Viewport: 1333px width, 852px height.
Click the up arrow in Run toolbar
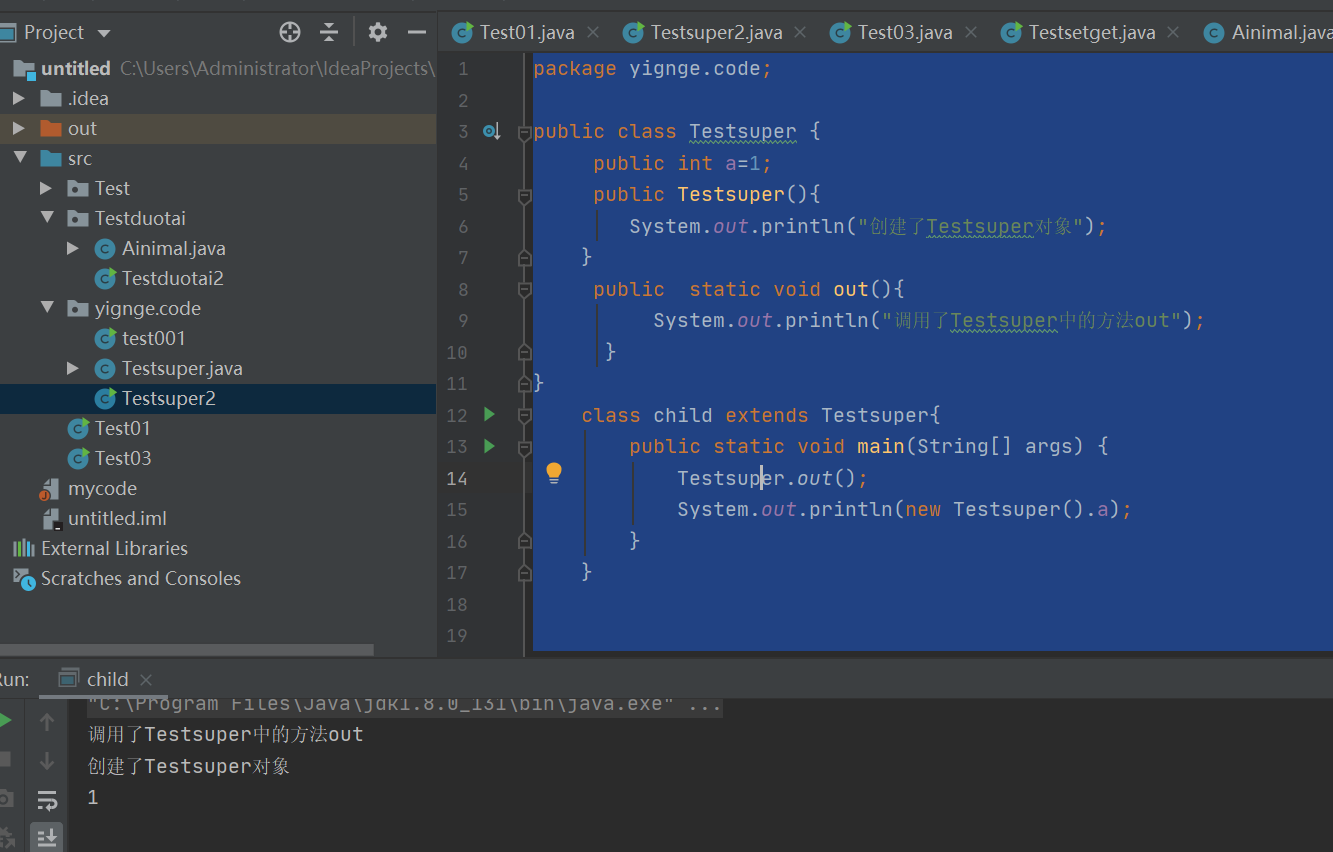point(47,721)
